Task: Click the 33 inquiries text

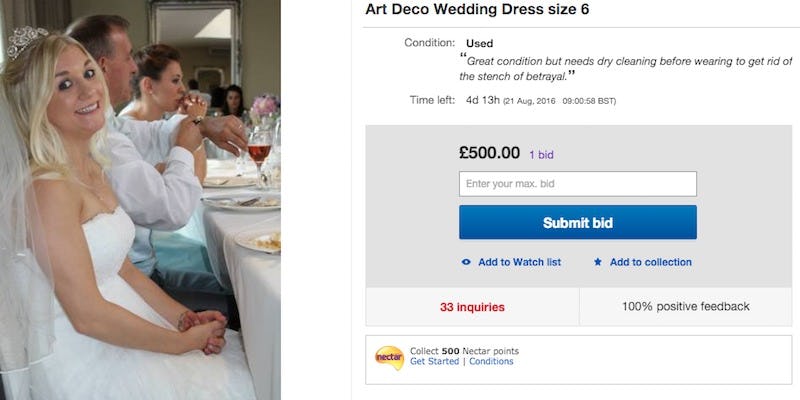Action: tap(472, 307)
